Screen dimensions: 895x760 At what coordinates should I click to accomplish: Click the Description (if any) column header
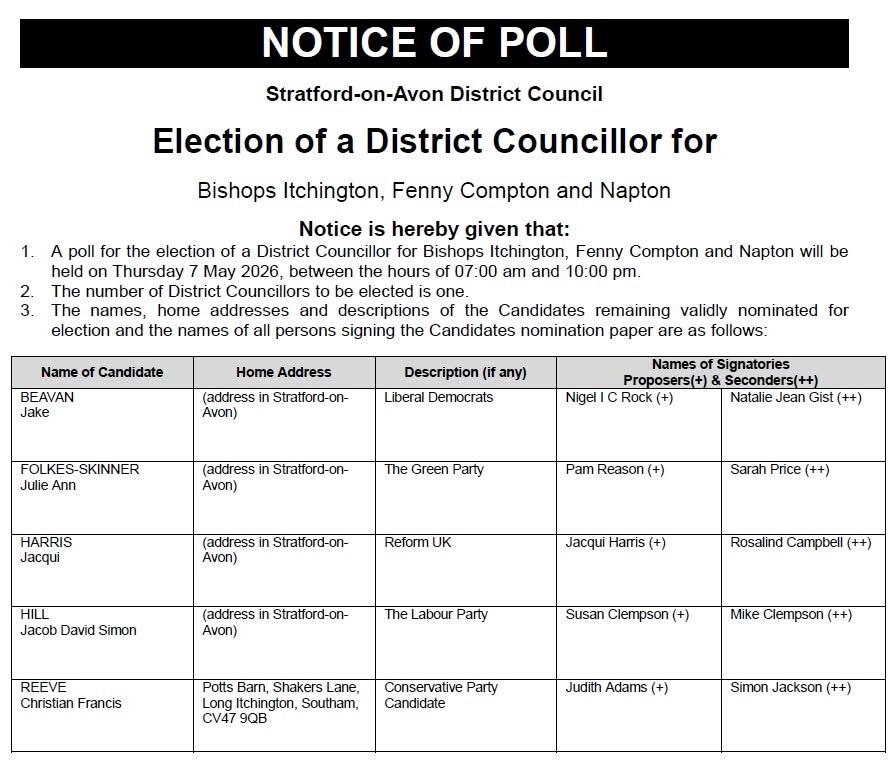coord(465,372)
